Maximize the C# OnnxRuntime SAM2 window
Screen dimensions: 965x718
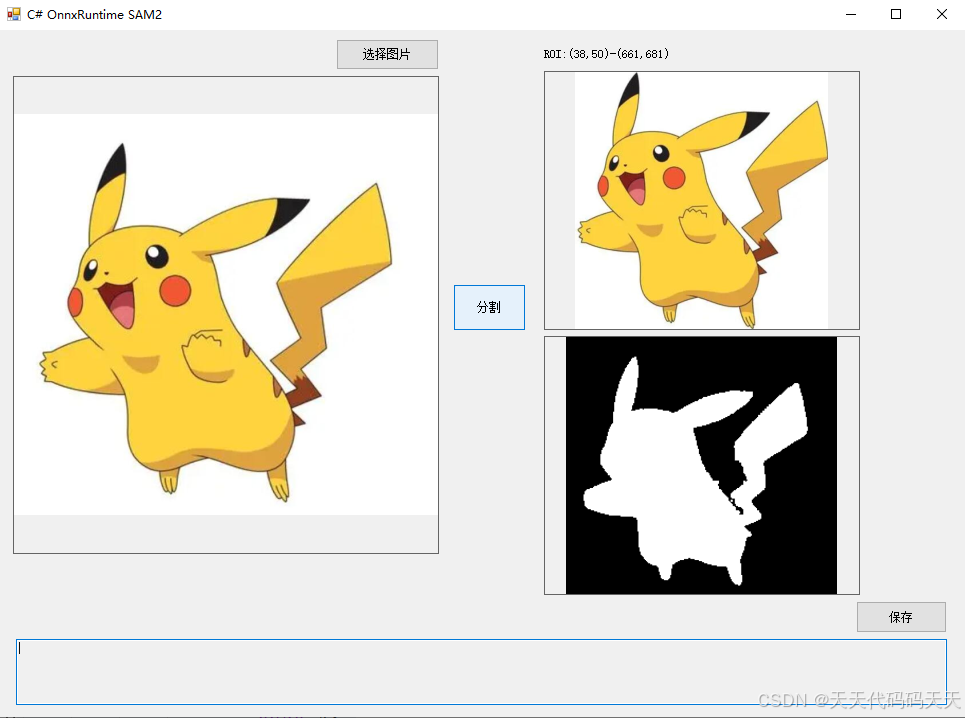pyautogui.click(x=896, y=14)
